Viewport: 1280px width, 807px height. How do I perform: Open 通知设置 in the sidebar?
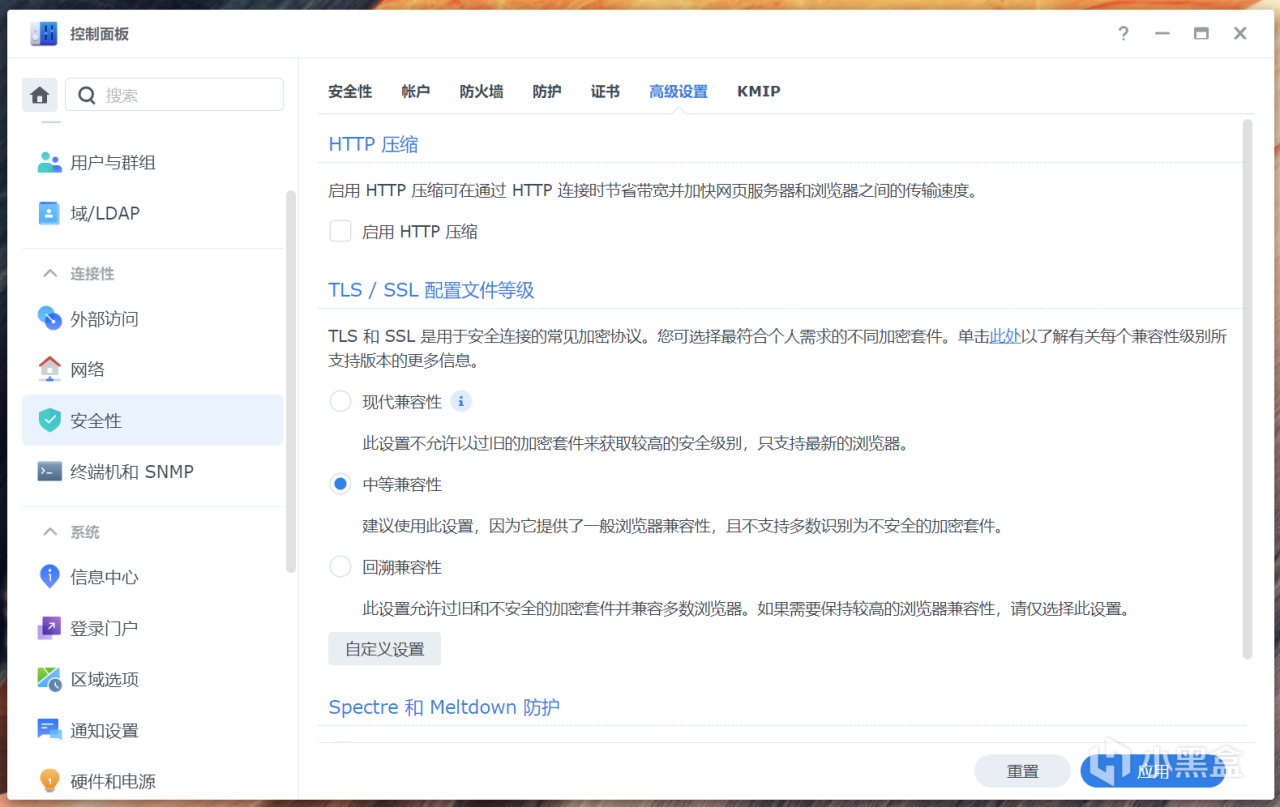click(153, 730)
